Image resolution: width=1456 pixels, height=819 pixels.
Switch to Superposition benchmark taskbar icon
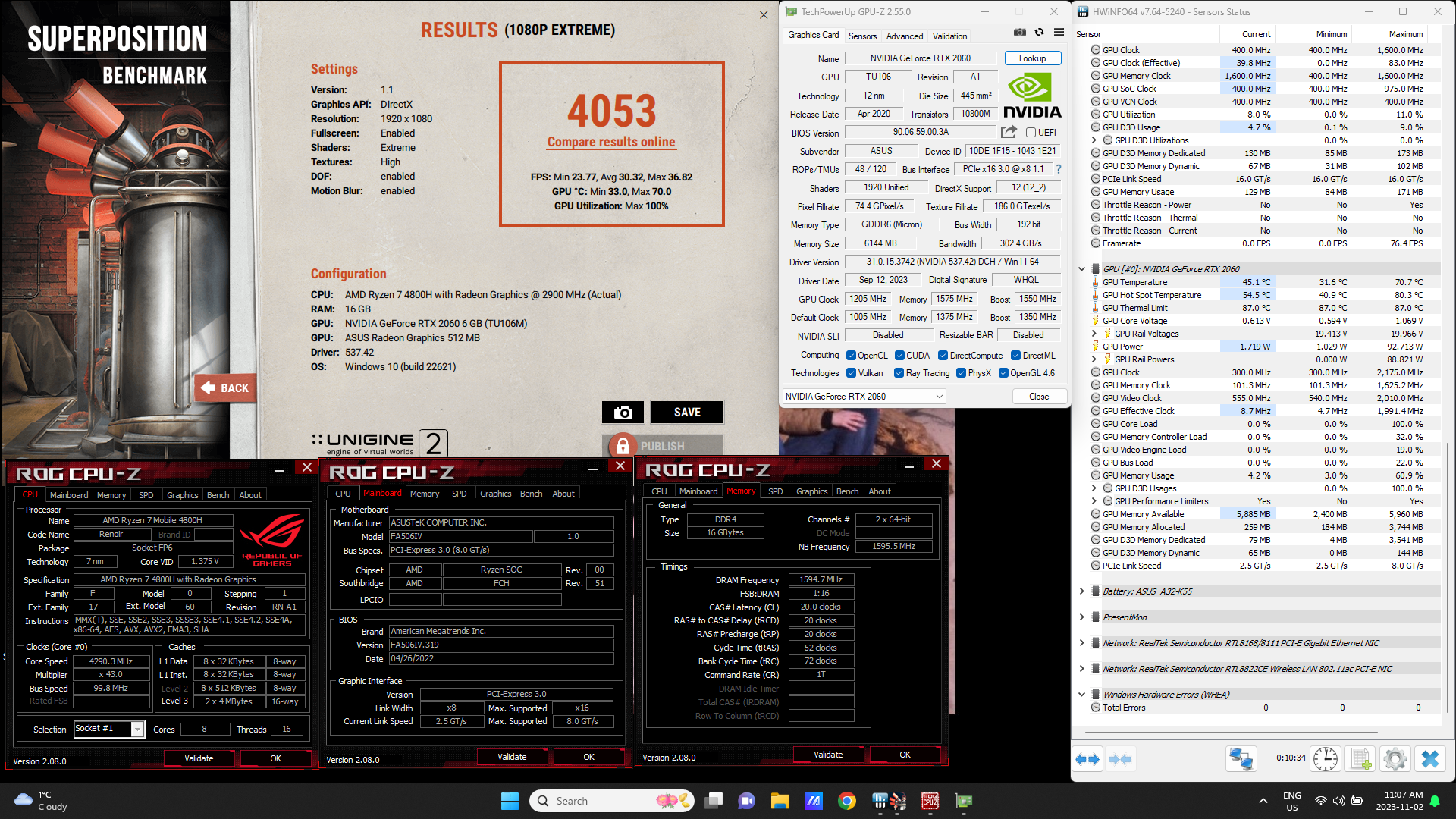(x=898, y=801)
